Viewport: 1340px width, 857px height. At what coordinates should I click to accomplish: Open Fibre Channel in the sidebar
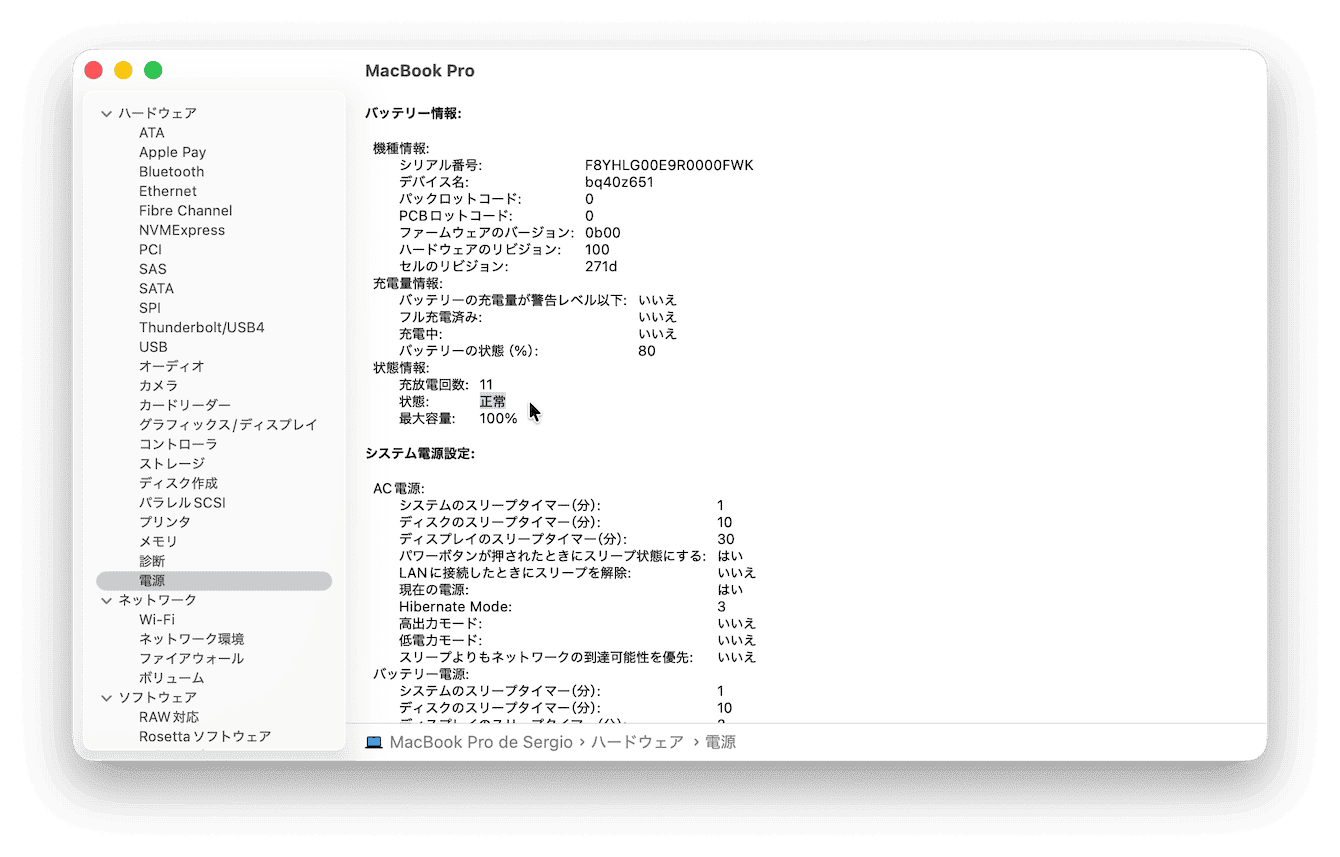coord(185,211)
